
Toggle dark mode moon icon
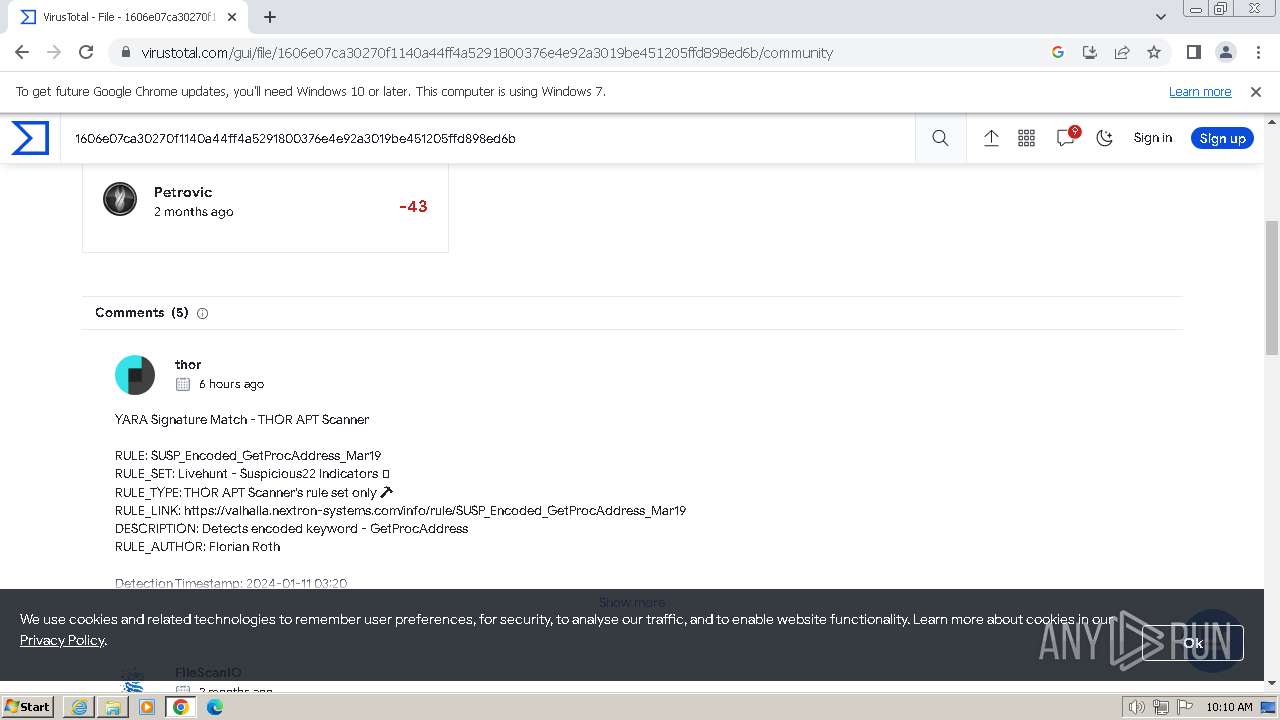pos(1105,138)
